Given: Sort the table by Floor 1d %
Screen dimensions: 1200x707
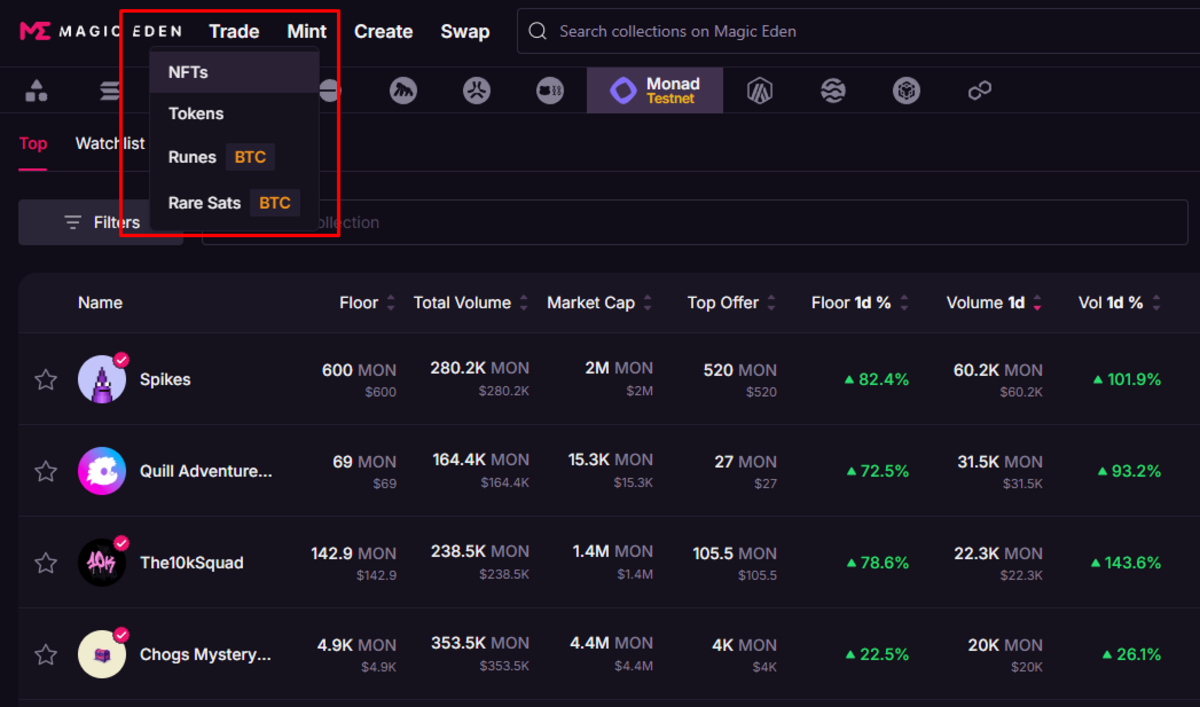Looking at the screenshot, I should coord(860,303).
